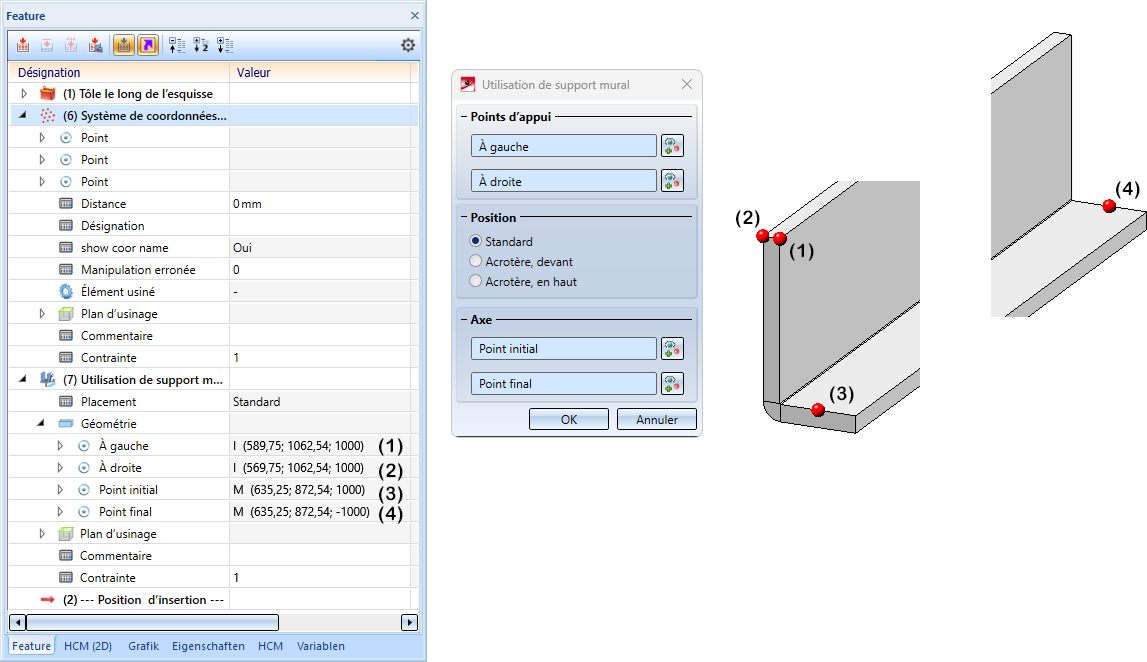1147x662 pixels.
Task: Select the Standard position radio button
Action: point(475,241)
